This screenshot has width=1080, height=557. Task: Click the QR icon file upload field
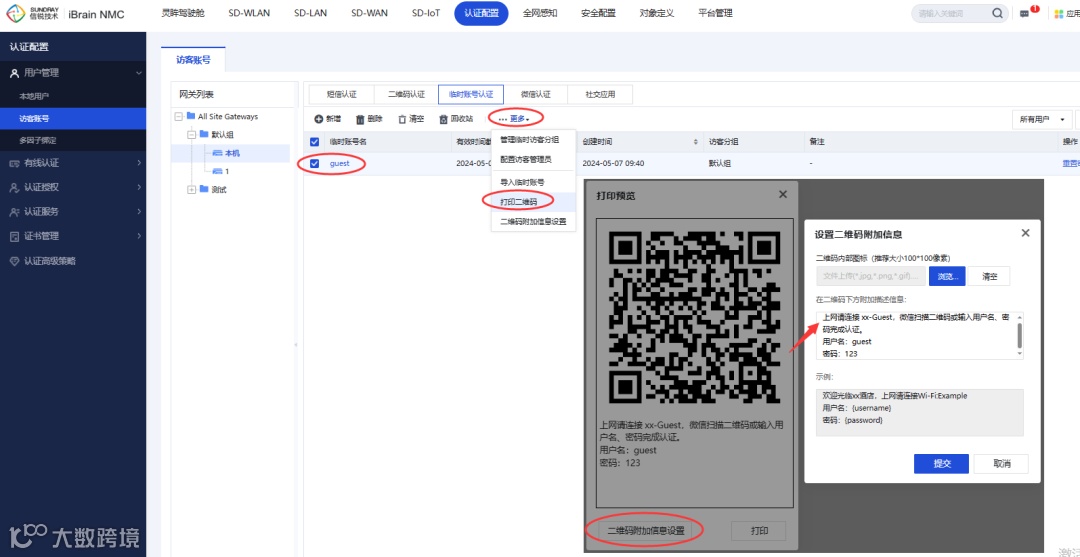[x=871, y=276]
